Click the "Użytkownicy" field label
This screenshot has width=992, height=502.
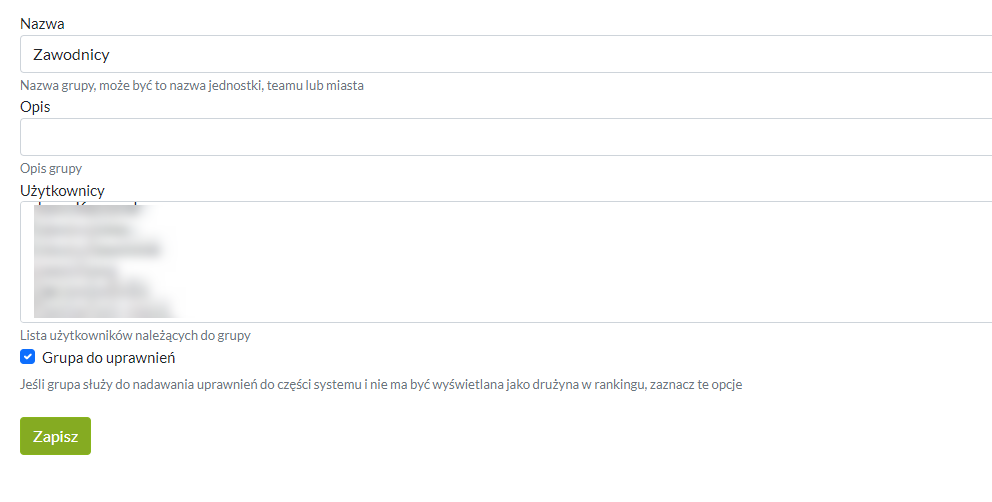click(62, 190)
